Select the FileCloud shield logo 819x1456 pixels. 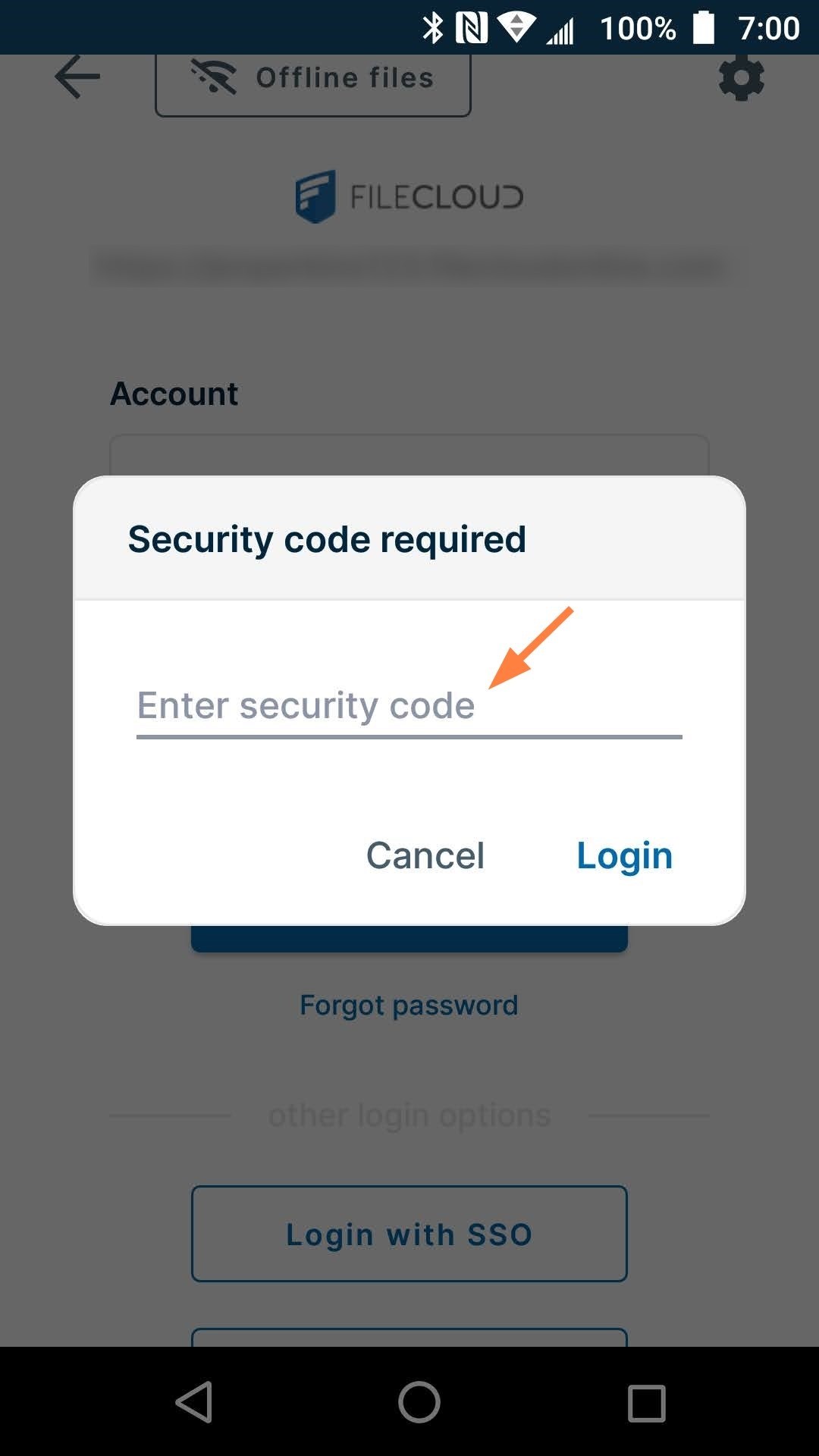(x=316, y=195)
